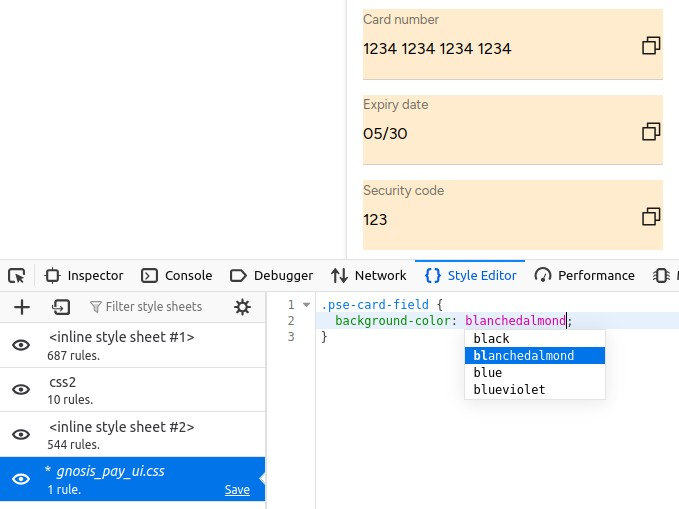Viewport: 679px width, 509px height.
Task: Open Style Editor options gear
Action: [x=242, y=307]
